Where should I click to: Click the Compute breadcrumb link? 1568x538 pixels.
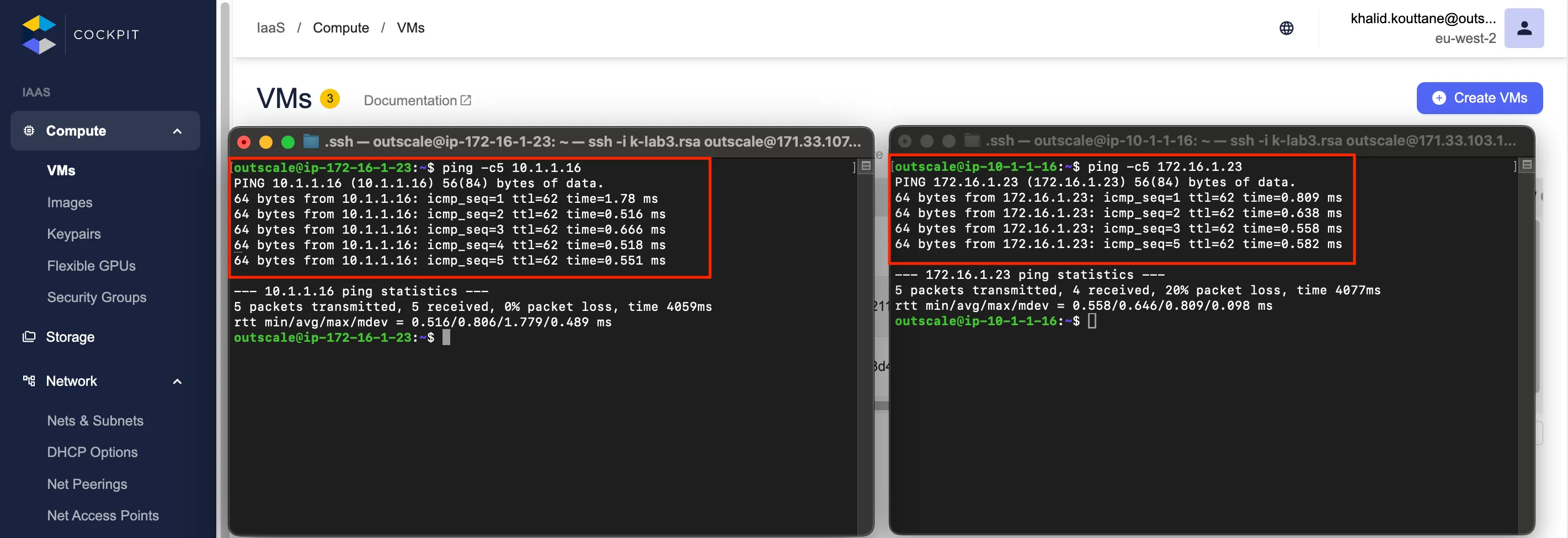point(340,28)
